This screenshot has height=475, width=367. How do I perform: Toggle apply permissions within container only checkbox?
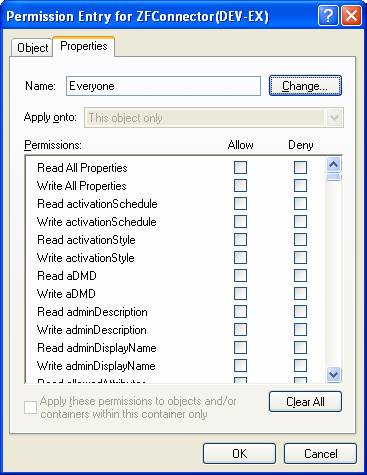pos(30,407)
